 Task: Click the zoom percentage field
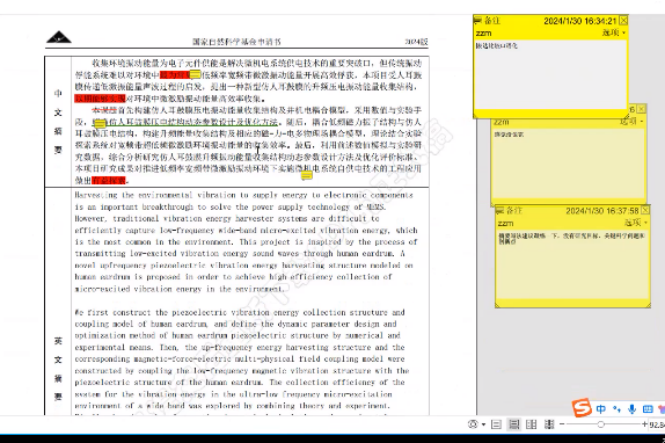coord(656,425)
